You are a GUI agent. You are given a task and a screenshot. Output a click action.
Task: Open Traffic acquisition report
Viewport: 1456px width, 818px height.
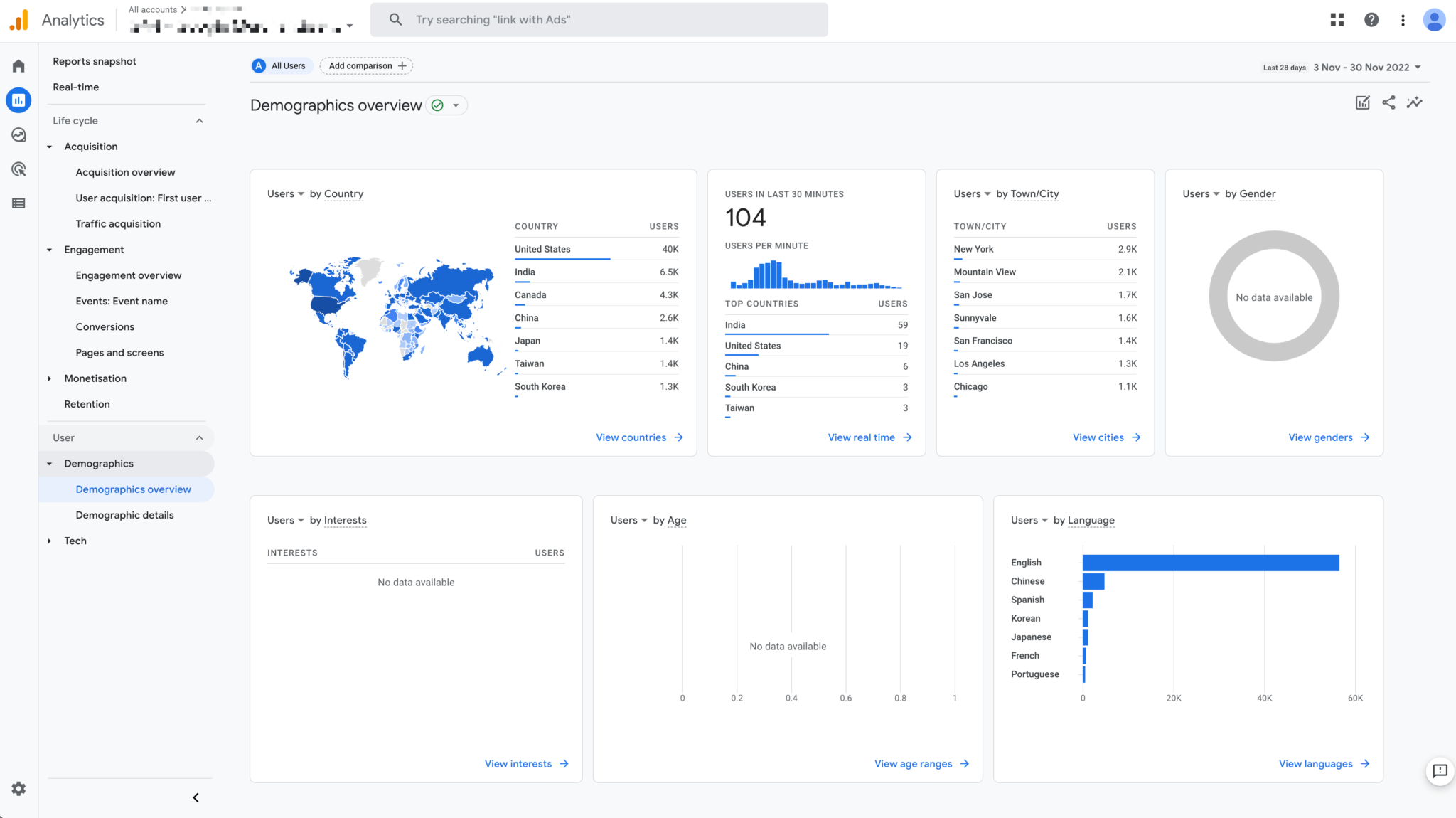[x=118, y=223]
